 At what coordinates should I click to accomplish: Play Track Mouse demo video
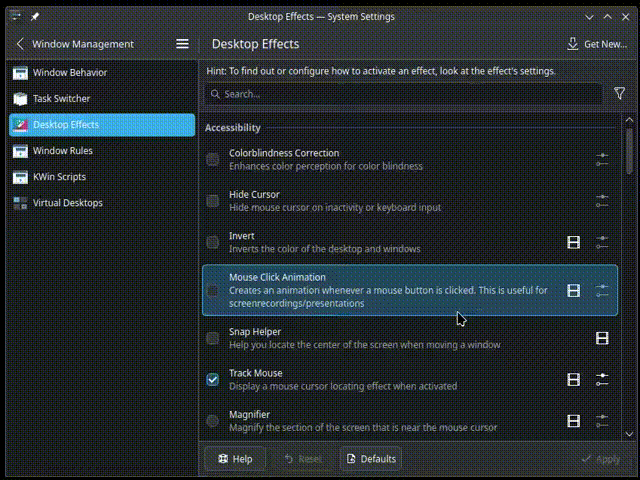[x=573, y=380]
